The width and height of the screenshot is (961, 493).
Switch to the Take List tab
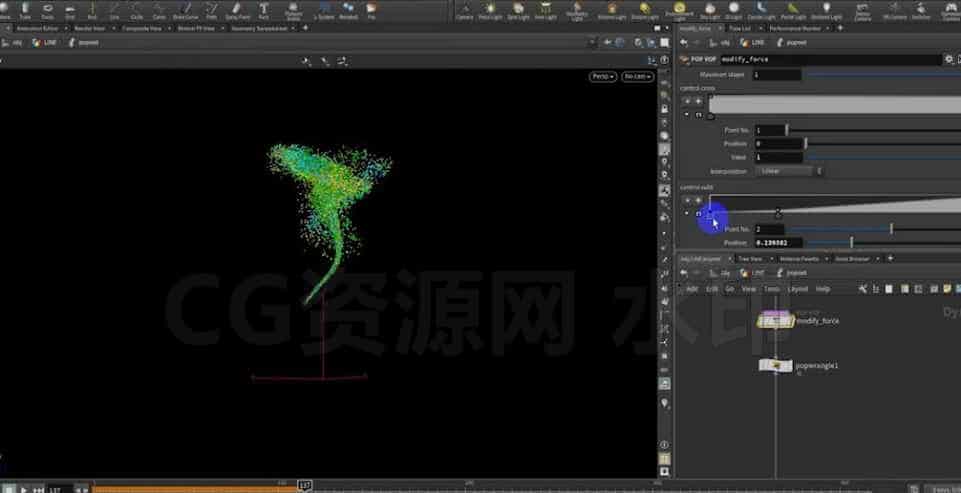click(740, 28)
